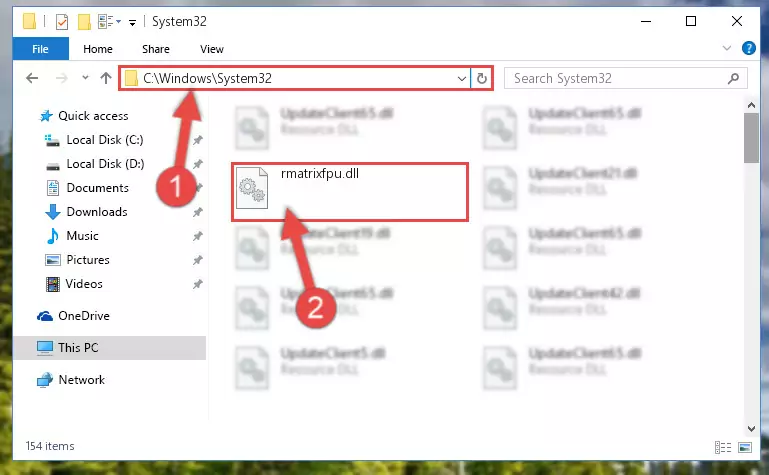Switch to large icons view

pyautogui.click(x=744, y=447)
